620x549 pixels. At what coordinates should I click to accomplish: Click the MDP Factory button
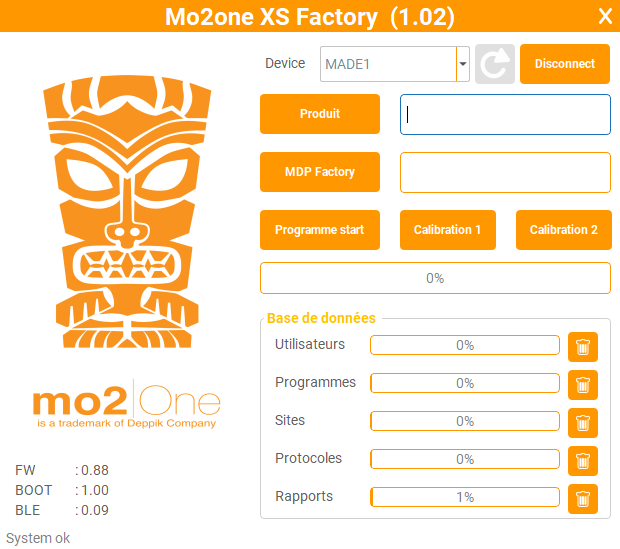tap(320, 172)
